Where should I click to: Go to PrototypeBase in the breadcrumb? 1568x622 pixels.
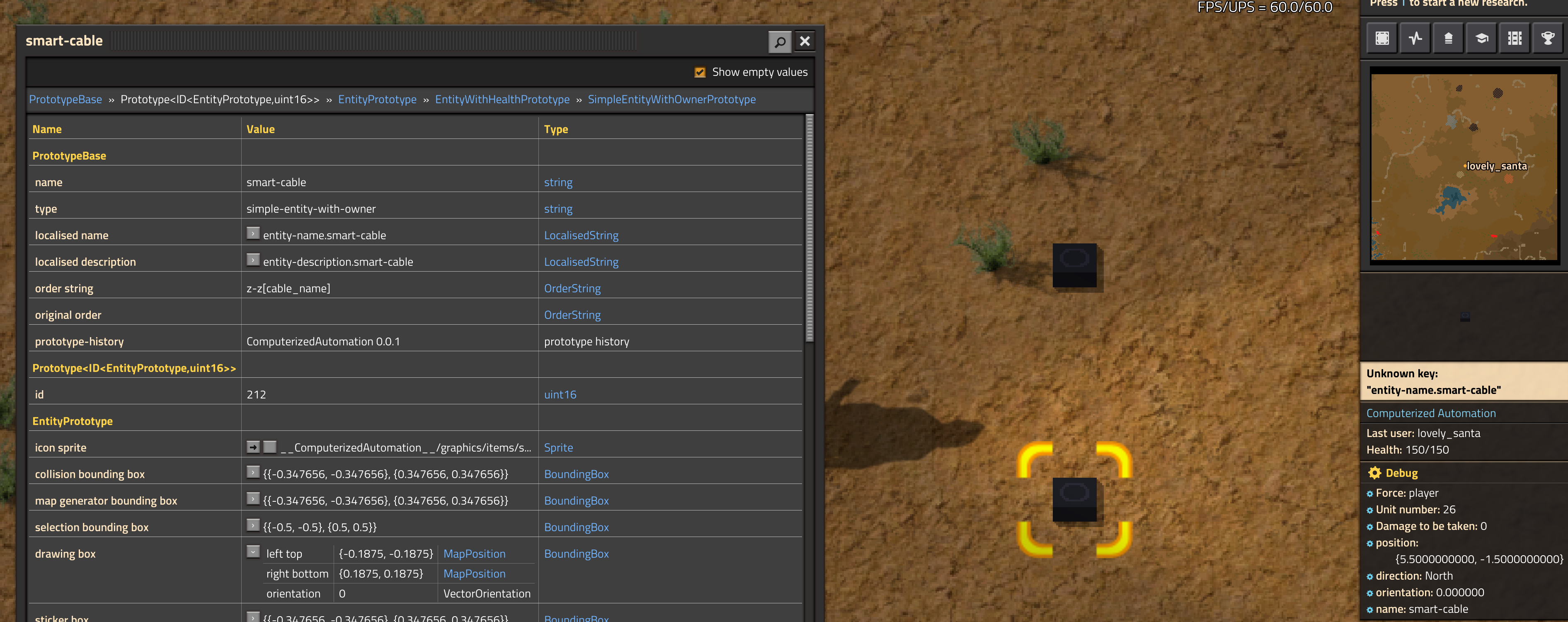66,99
